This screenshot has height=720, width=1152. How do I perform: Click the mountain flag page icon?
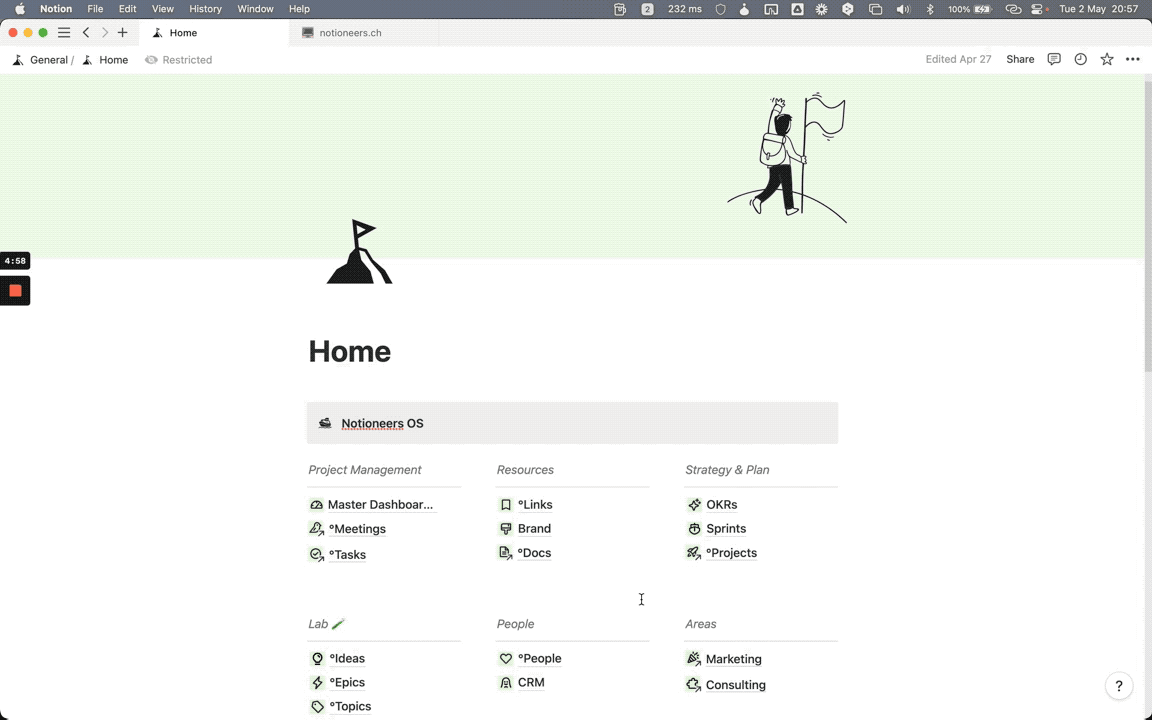pos(359,251)
